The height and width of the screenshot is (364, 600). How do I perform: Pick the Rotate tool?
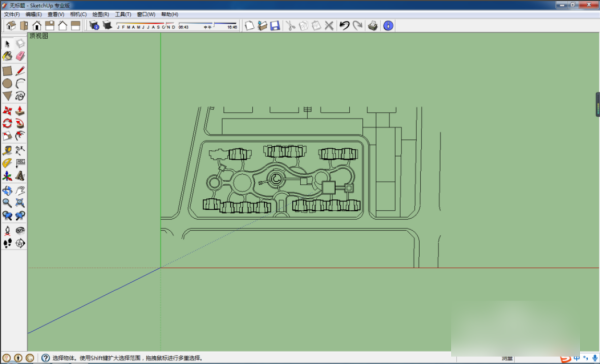pyautogui.click(x=7, y=123)
